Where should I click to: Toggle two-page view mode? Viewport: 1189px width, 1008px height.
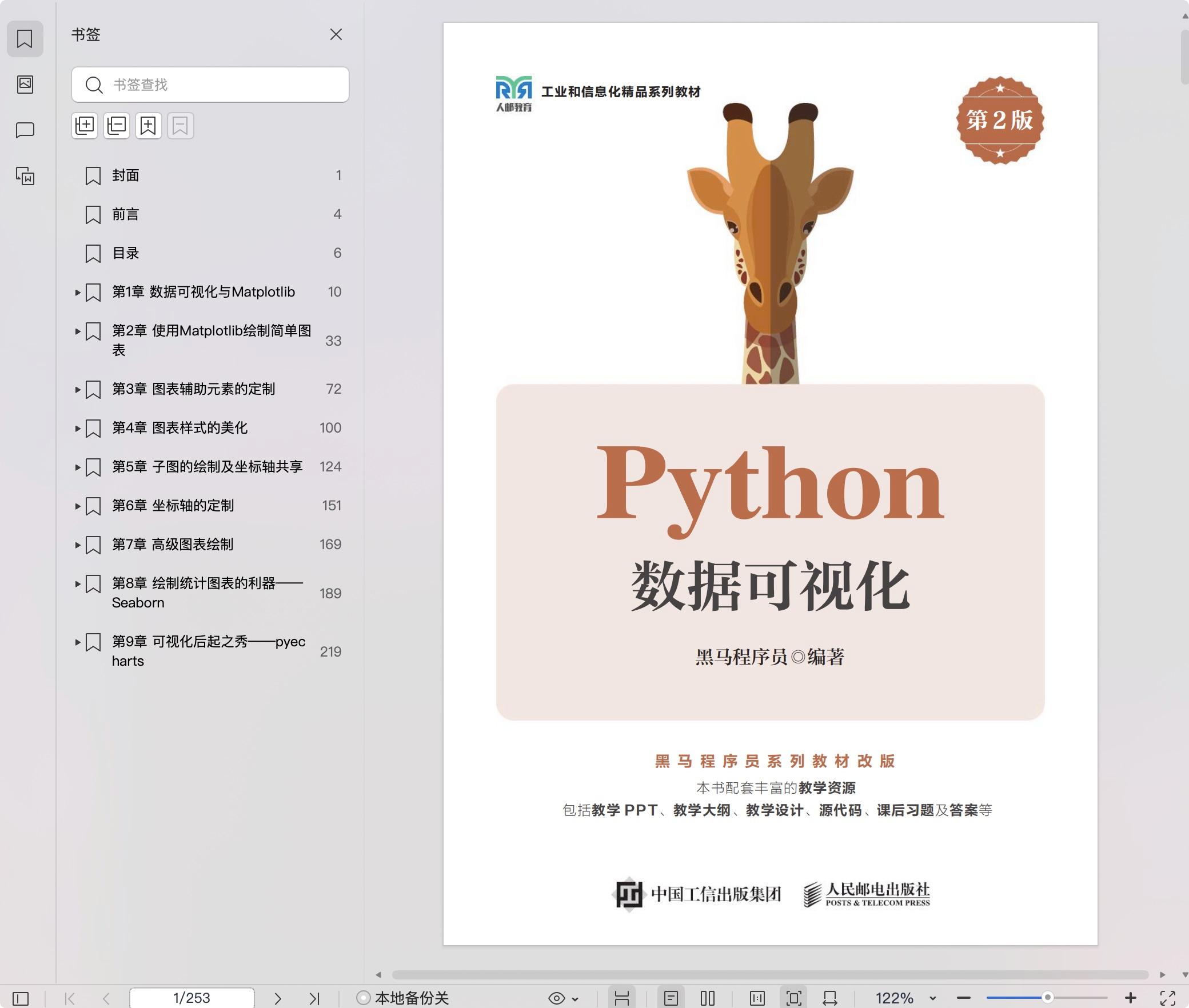[x=708, y=998]
